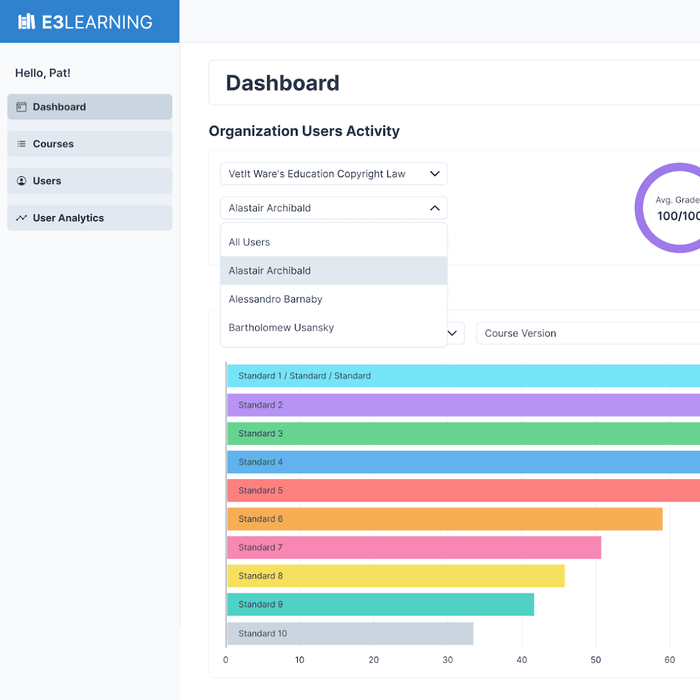Click the chevron on the course dropdown
The image size is (700, 700).
point(435,174)
